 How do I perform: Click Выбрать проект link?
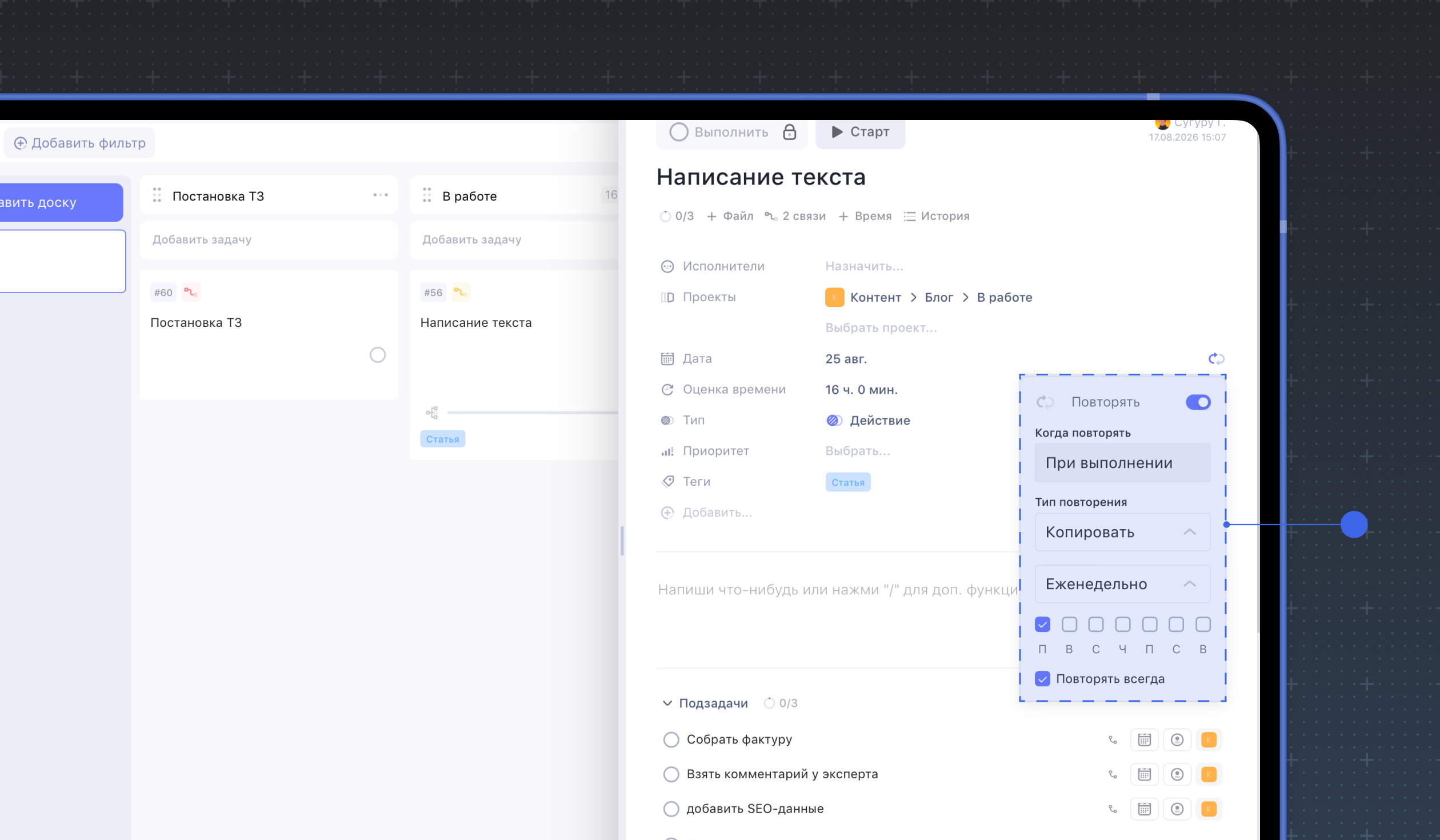[881, 328]
